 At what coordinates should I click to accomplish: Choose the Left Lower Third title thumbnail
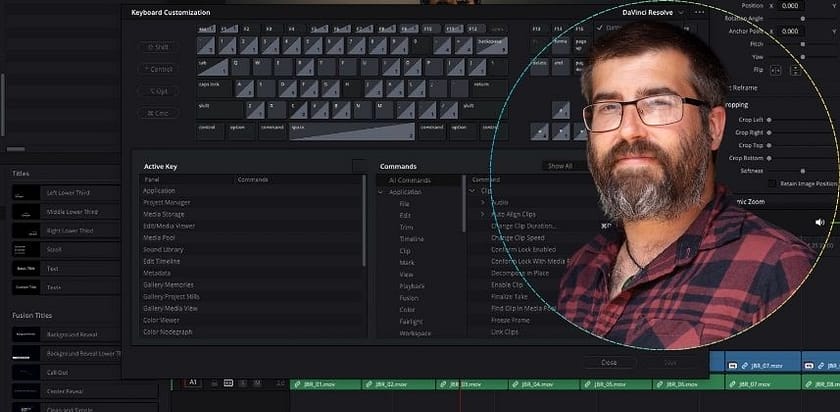click(x=26, y=193)
